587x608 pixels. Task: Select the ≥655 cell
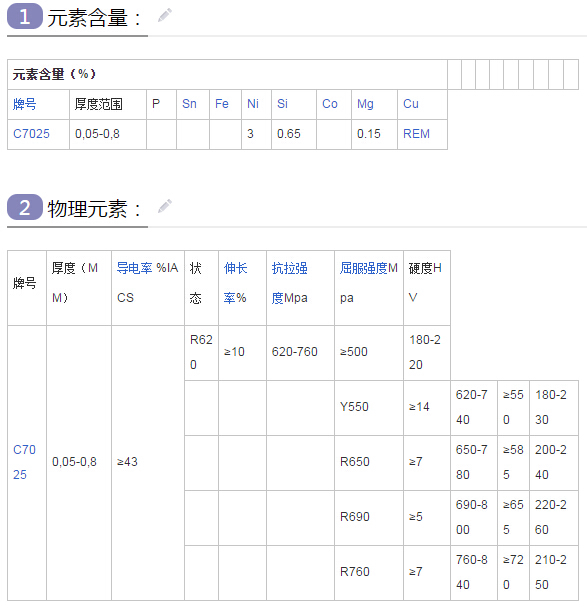[513, 517]
